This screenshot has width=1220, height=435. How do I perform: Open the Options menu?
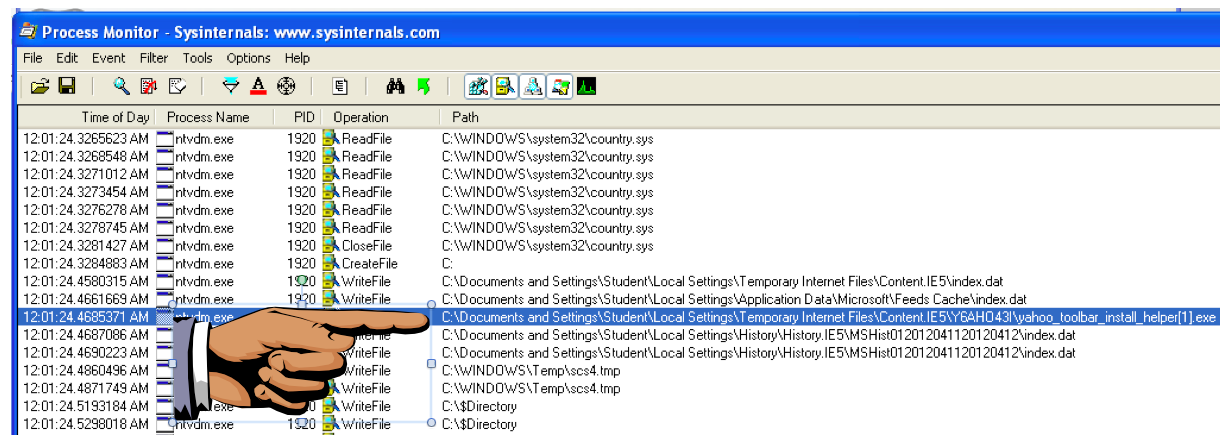point(248,58)
